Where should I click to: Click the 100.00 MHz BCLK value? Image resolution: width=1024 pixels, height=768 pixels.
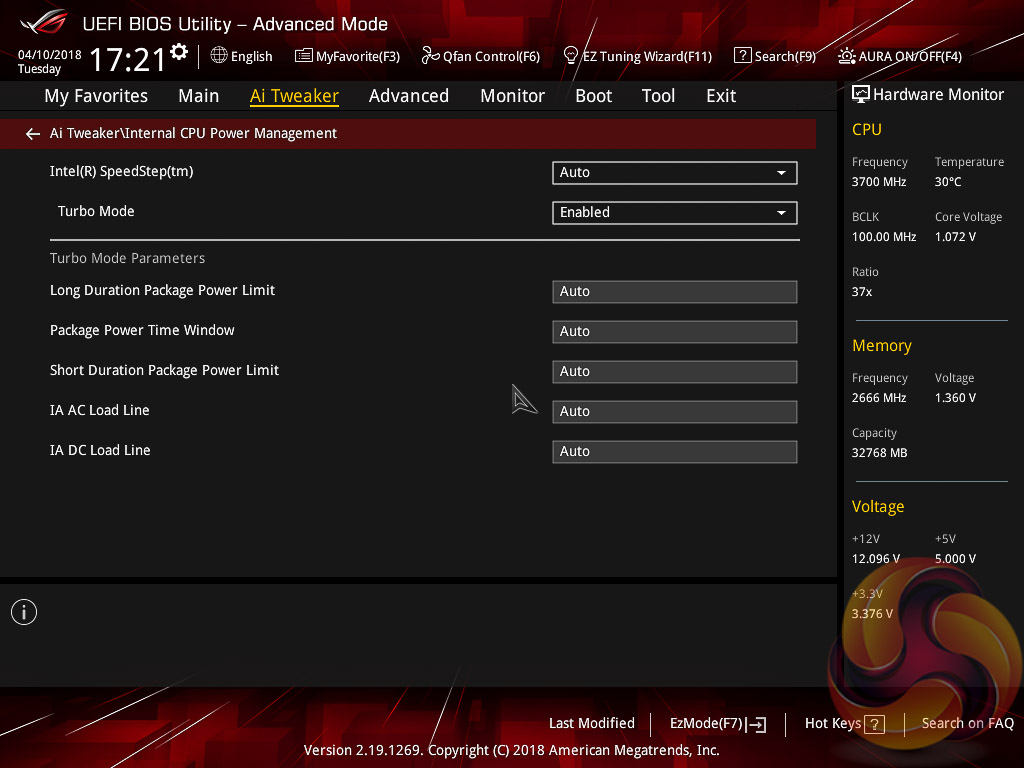pos(884,236)
